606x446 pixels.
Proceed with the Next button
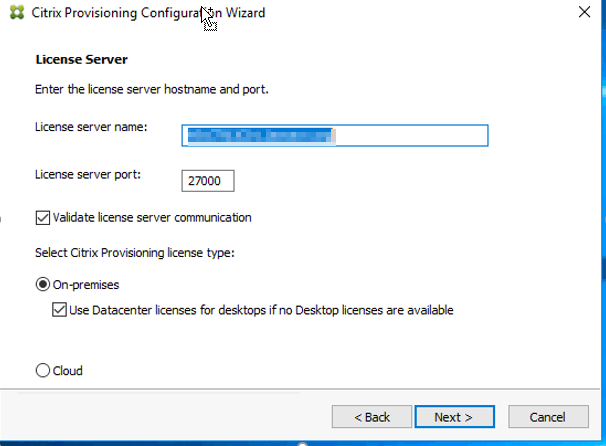click(x=454, y=417)
